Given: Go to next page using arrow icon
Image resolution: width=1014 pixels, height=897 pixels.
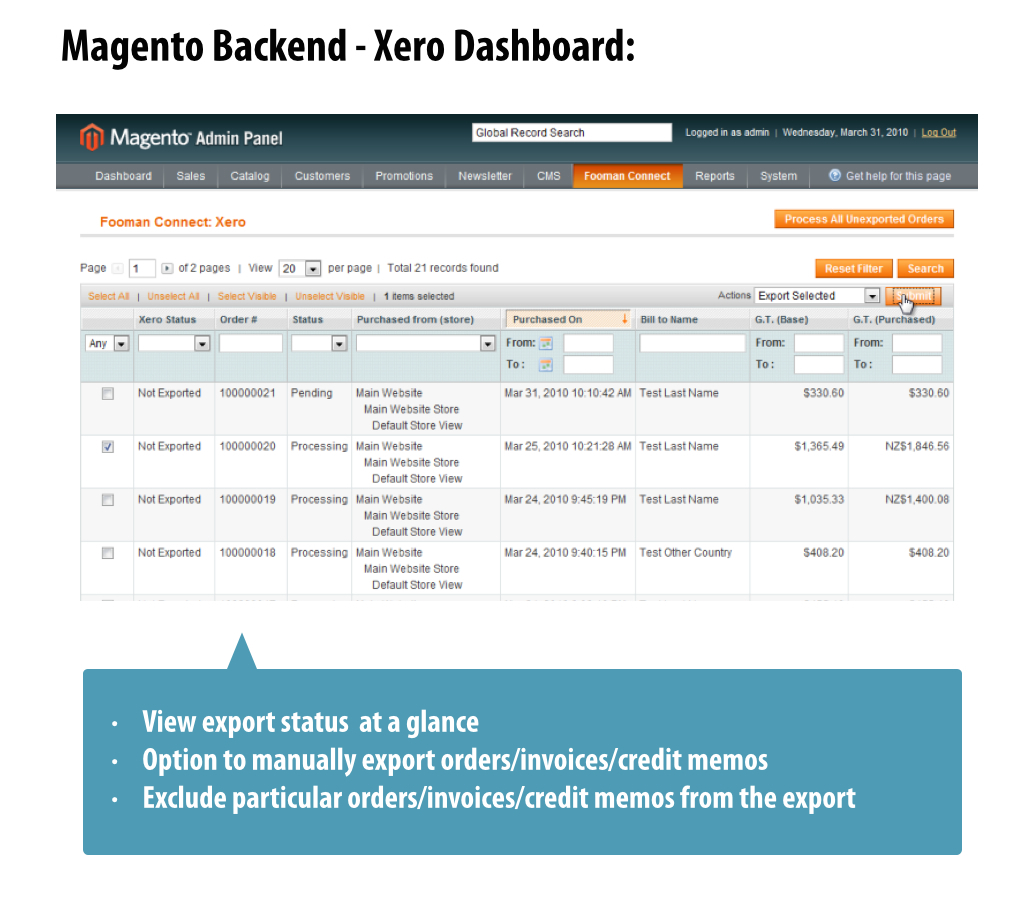Looking at the screenshot, I should tap(167, 269).
